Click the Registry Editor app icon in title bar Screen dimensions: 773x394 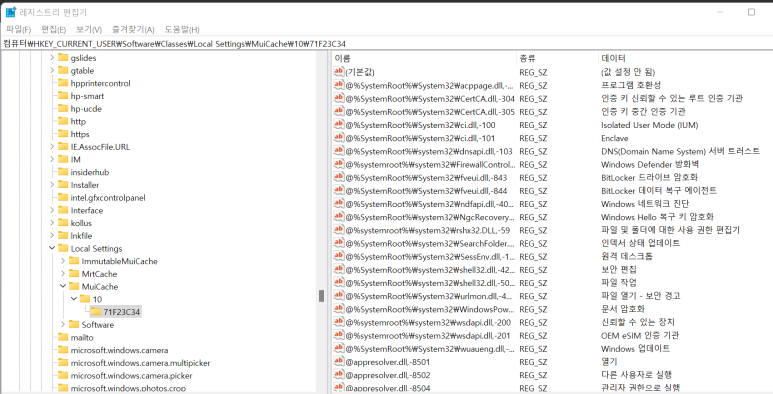(x=10, y=12)
